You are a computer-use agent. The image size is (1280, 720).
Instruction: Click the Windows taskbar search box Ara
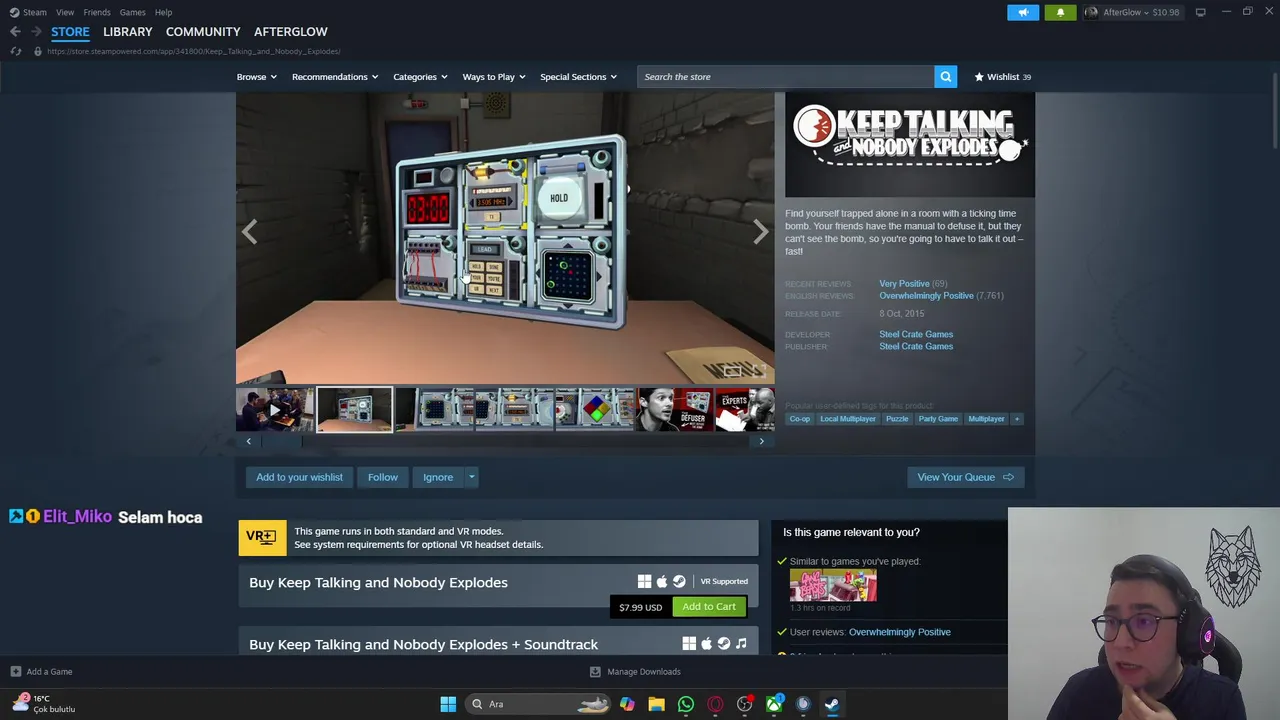tap(540, 704)
